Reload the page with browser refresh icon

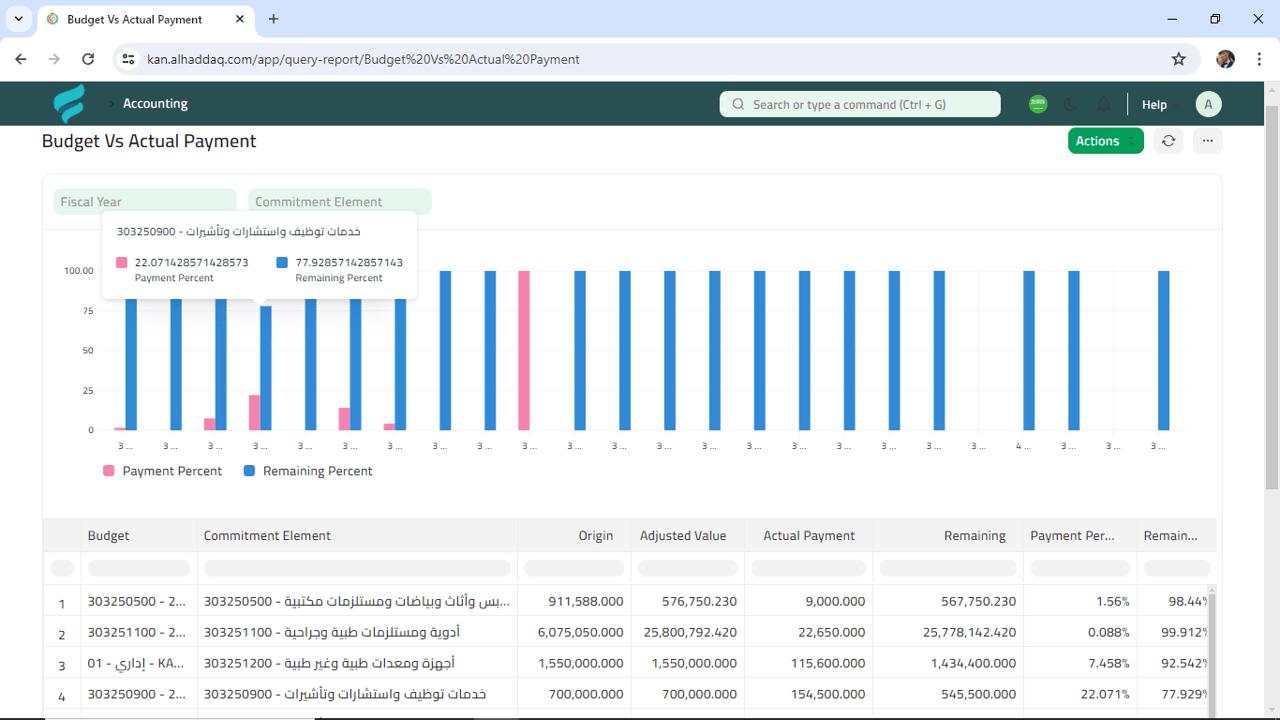pos(88,59)
